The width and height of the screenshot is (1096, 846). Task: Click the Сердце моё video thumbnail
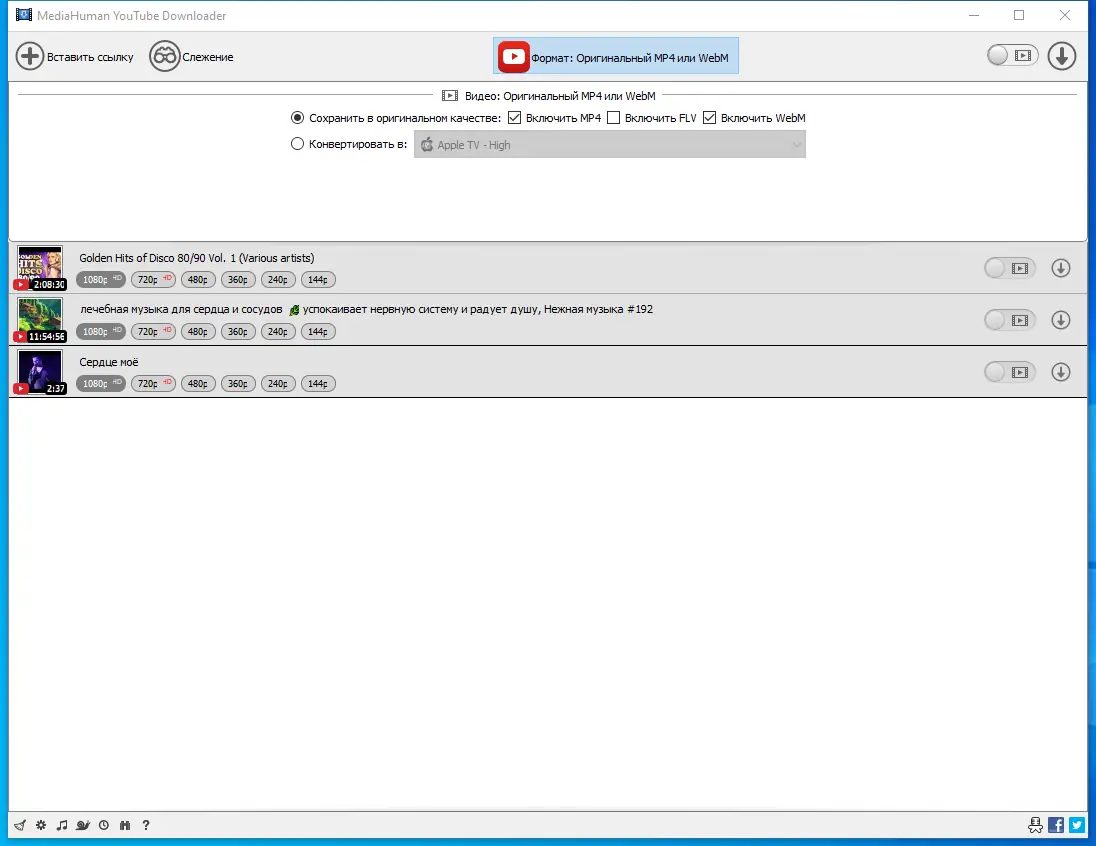[40, 372]
